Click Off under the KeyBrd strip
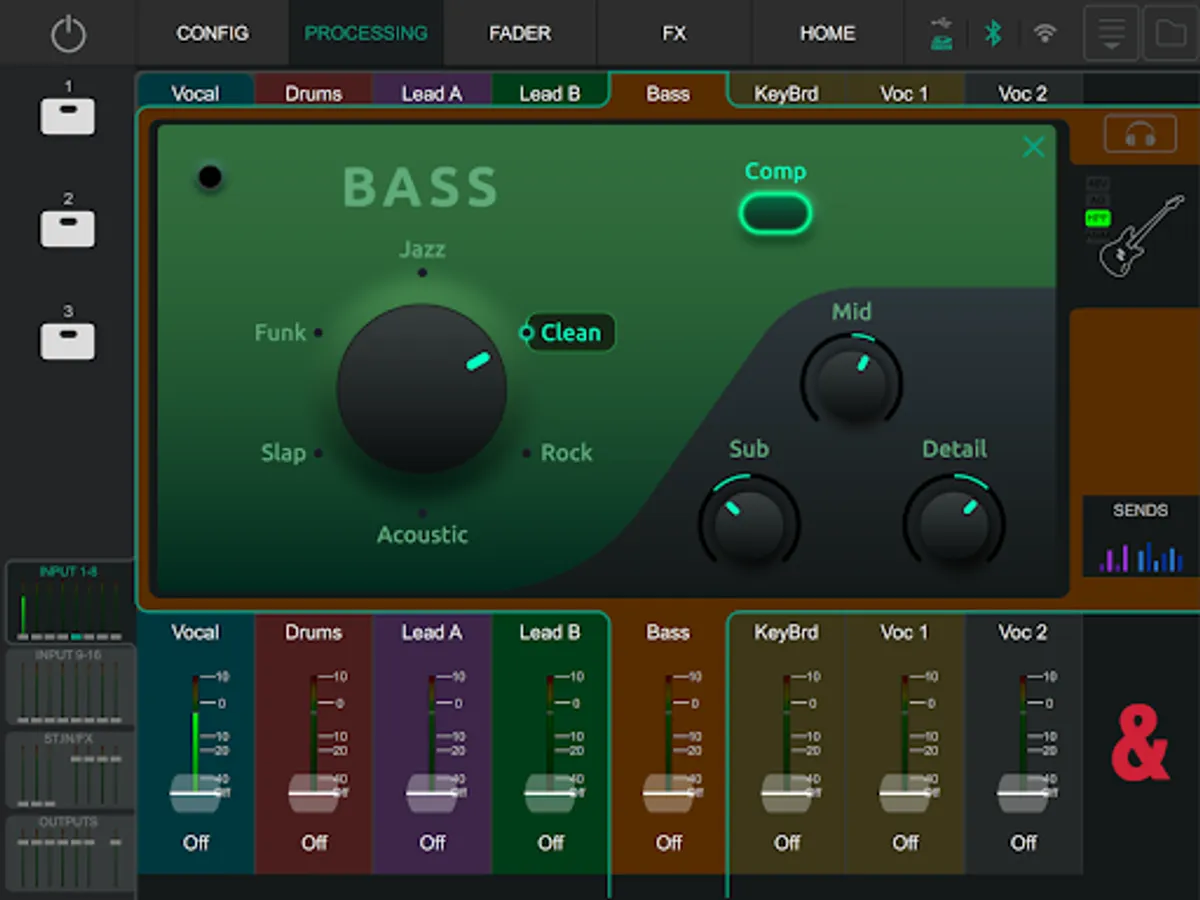 point(786,843)
